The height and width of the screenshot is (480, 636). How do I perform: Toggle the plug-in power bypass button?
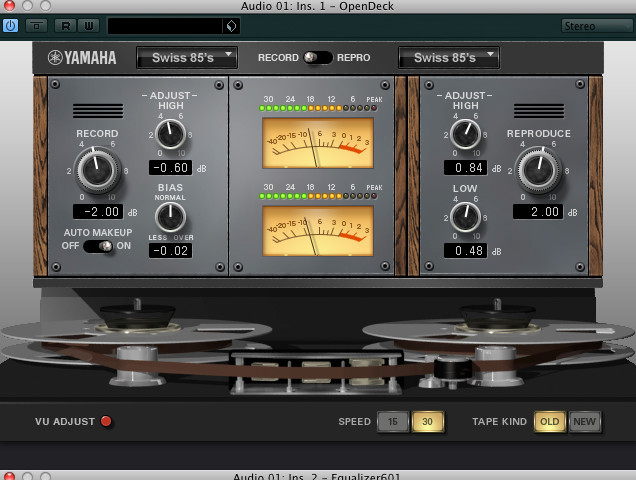click(x=10, y=26)
